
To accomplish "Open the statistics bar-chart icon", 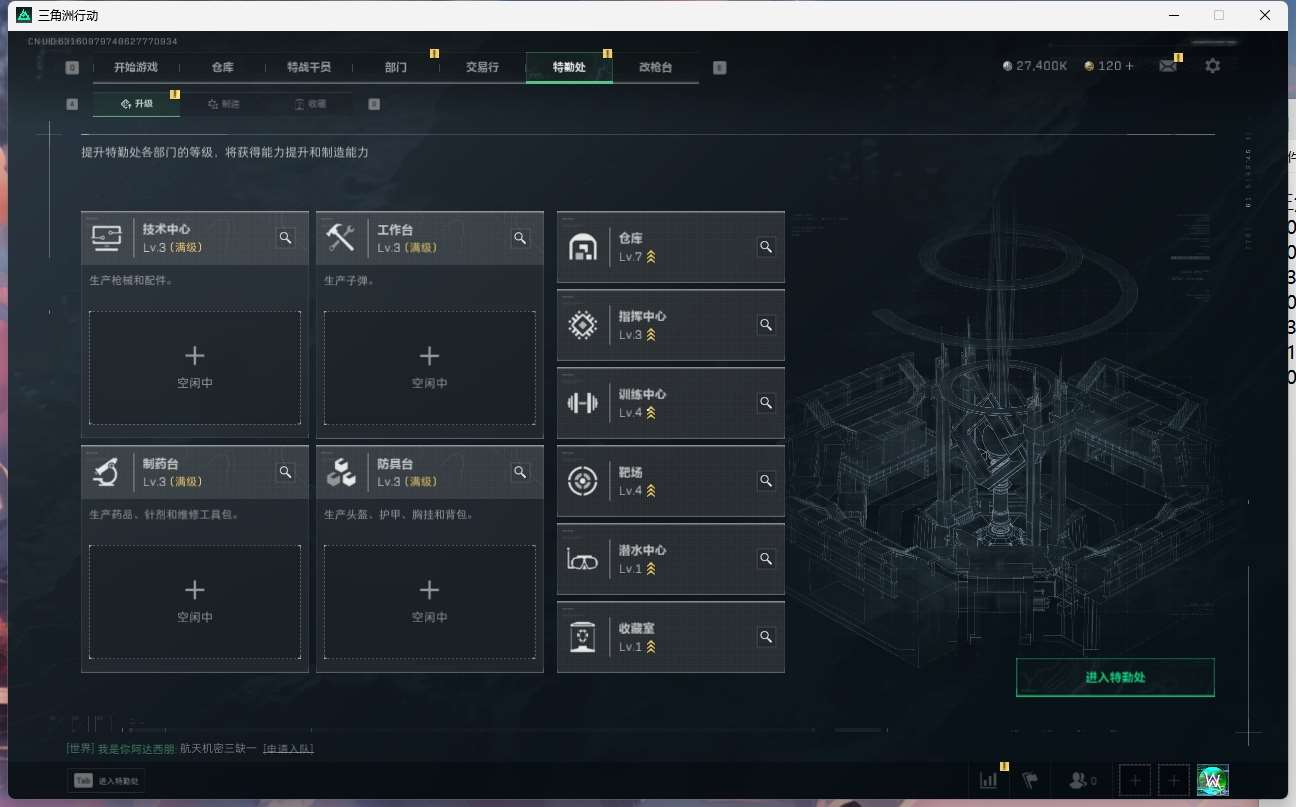I will (x=988, y=780).
